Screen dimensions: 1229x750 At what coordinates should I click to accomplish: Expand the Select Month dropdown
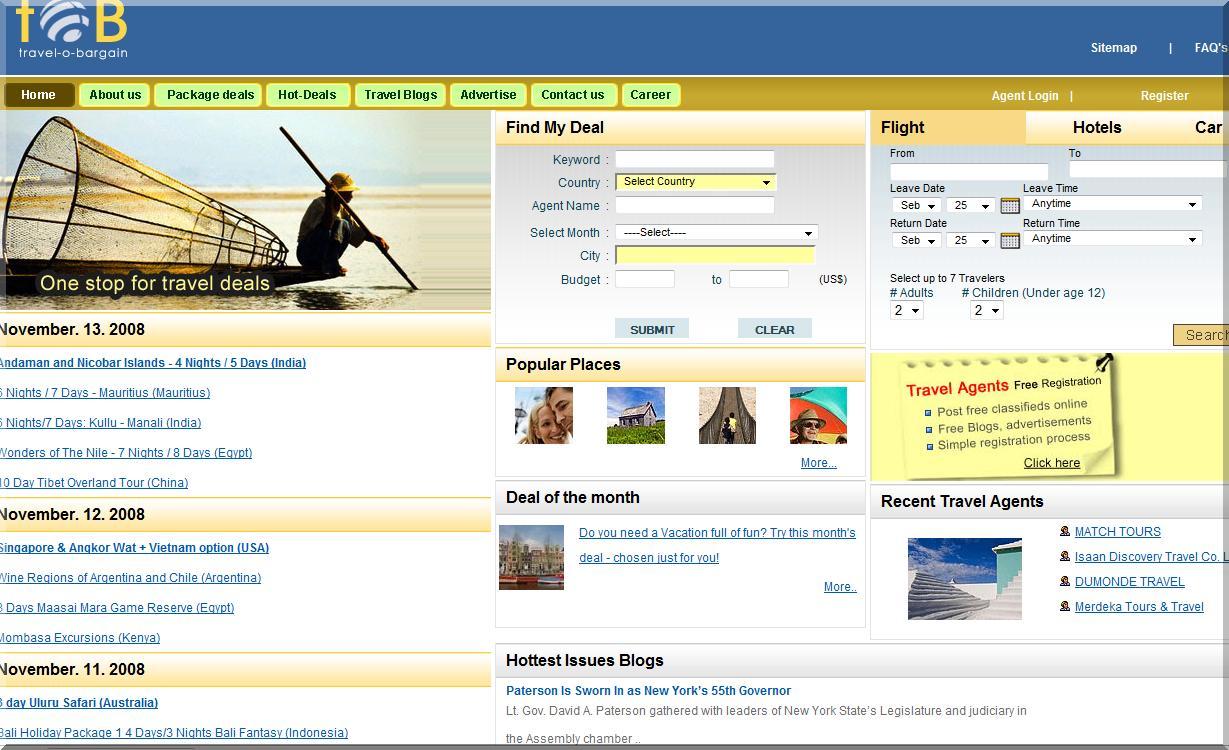tap(716, 233)
